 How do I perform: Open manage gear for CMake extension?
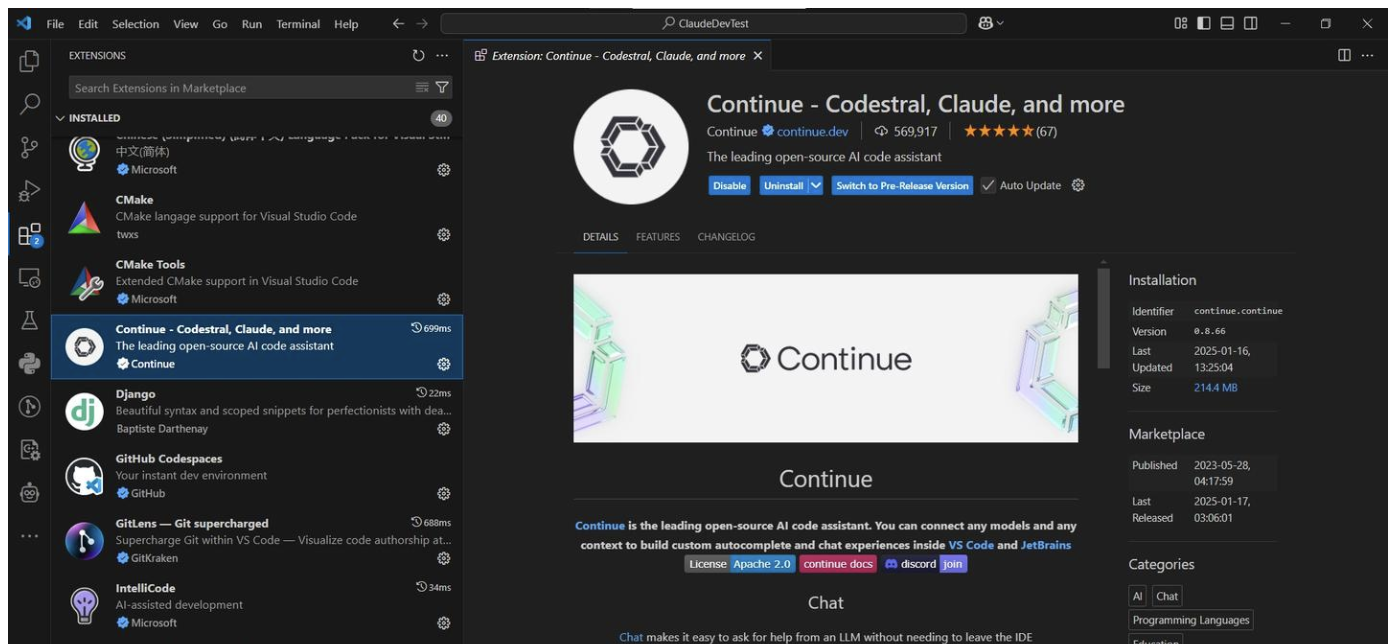click(x=444, y=234)
